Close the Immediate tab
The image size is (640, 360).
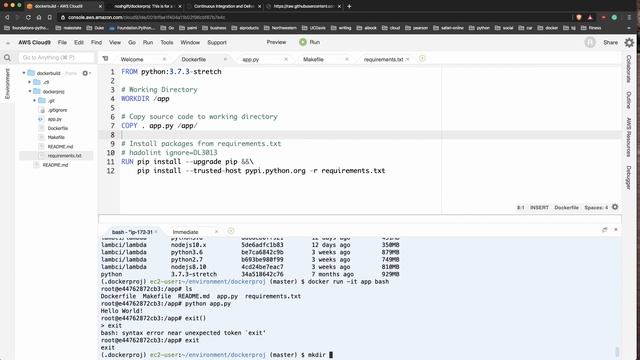pyautogui.click(x=216, y=232)
